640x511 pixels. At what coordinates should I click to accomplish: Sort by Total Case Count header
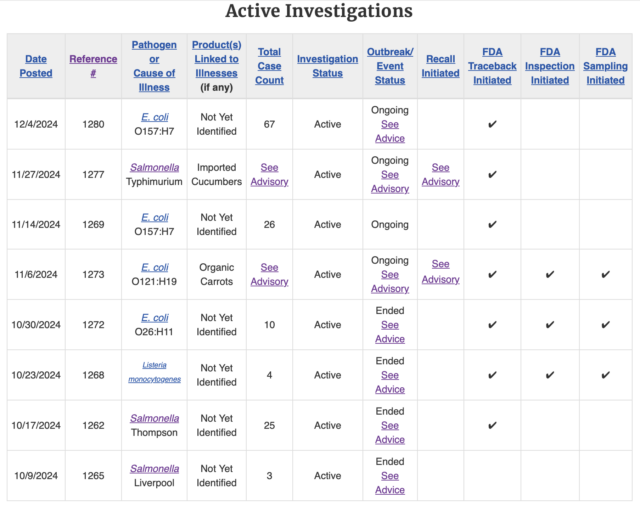click(x=269, y=66)
